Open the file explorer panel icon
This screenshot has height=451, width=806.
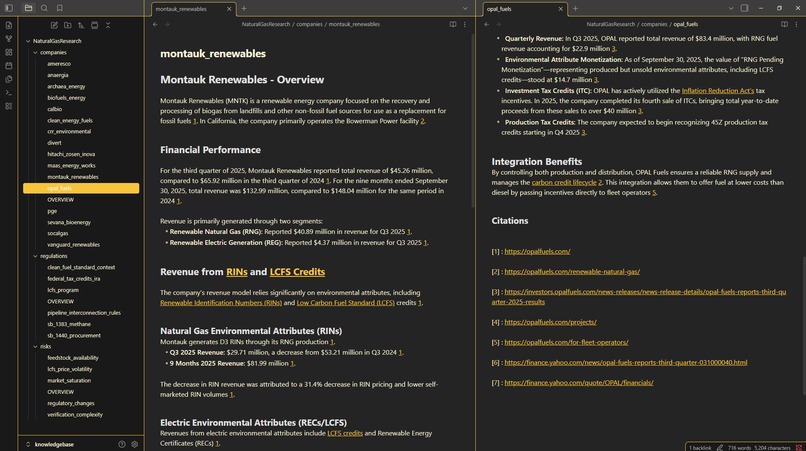pos(29,8)
